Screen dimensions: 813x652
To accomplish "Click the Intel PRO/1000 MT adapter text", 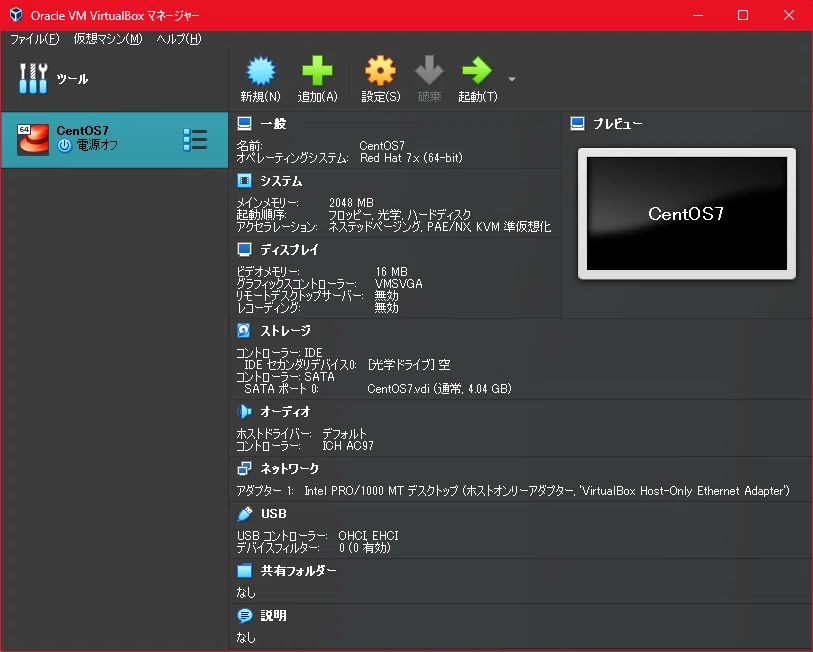I will (546, 491).
